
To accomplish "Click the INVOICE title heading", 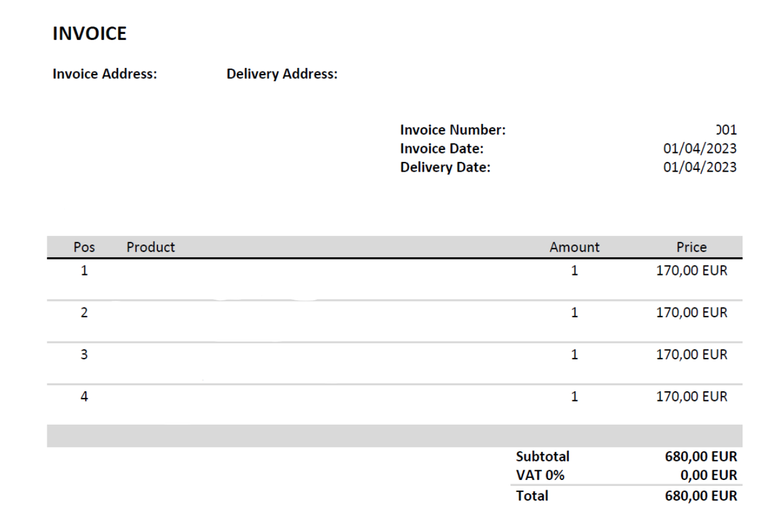I will click(x=89, y=34).
